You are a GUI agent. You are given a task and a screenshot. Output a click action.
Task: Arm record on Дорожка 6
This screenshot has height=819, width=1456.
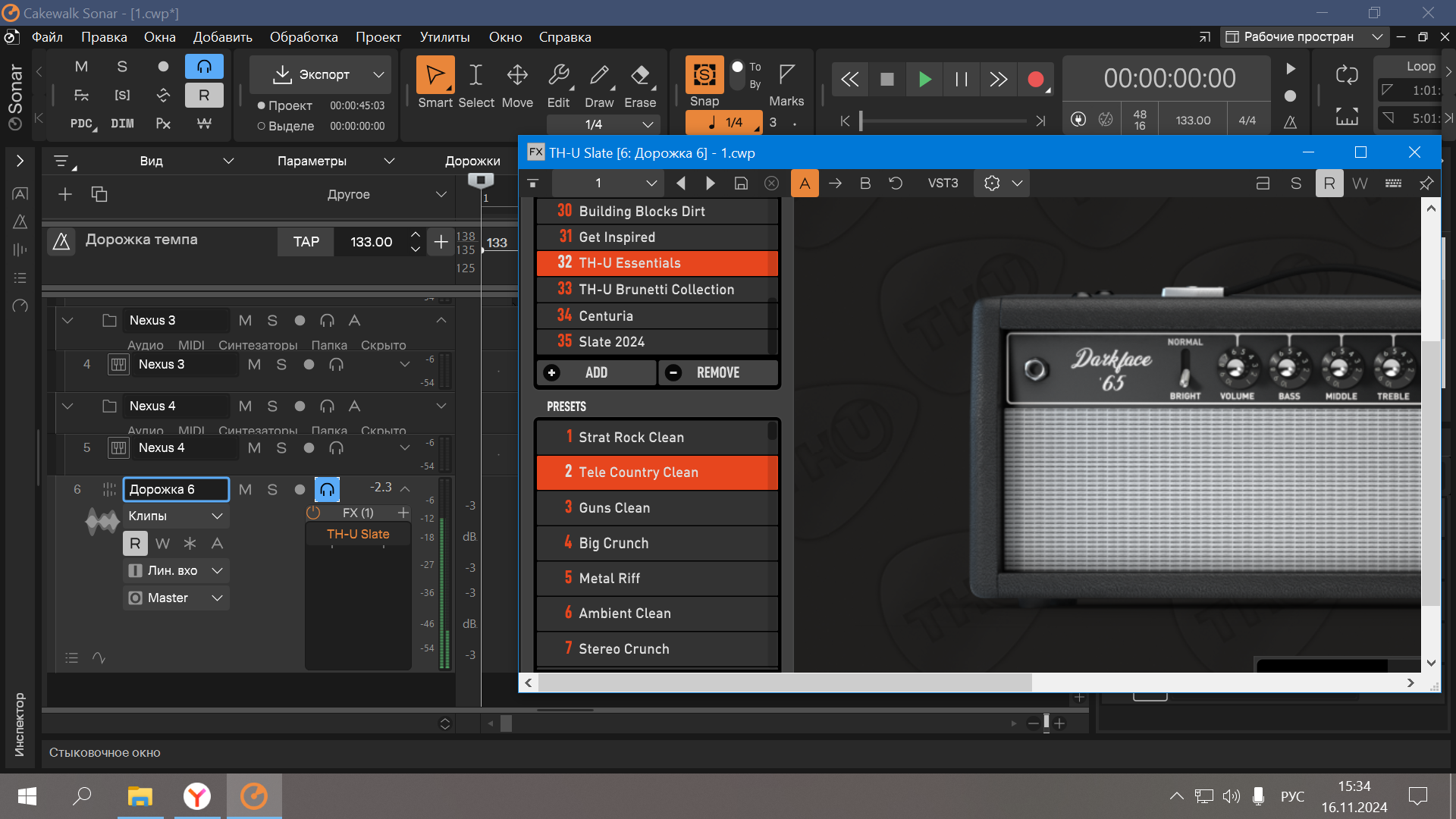(x=300, y=490)
